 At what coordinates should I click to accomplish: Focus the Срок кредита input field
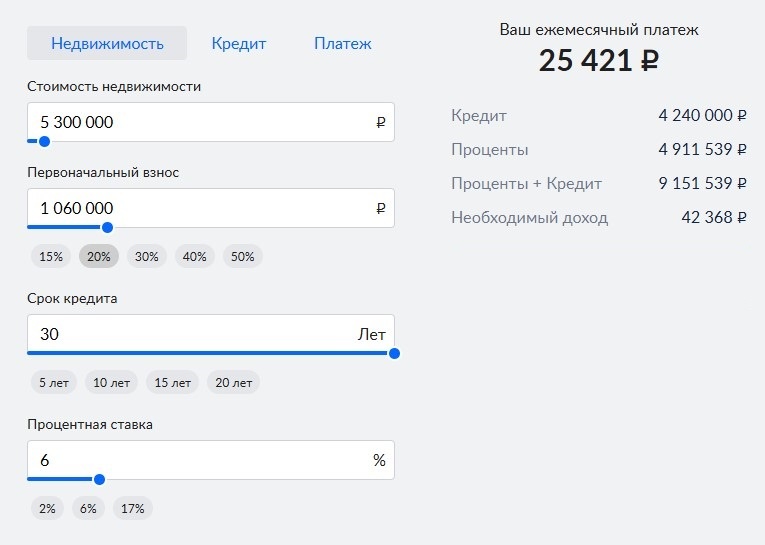coord(190,334)
